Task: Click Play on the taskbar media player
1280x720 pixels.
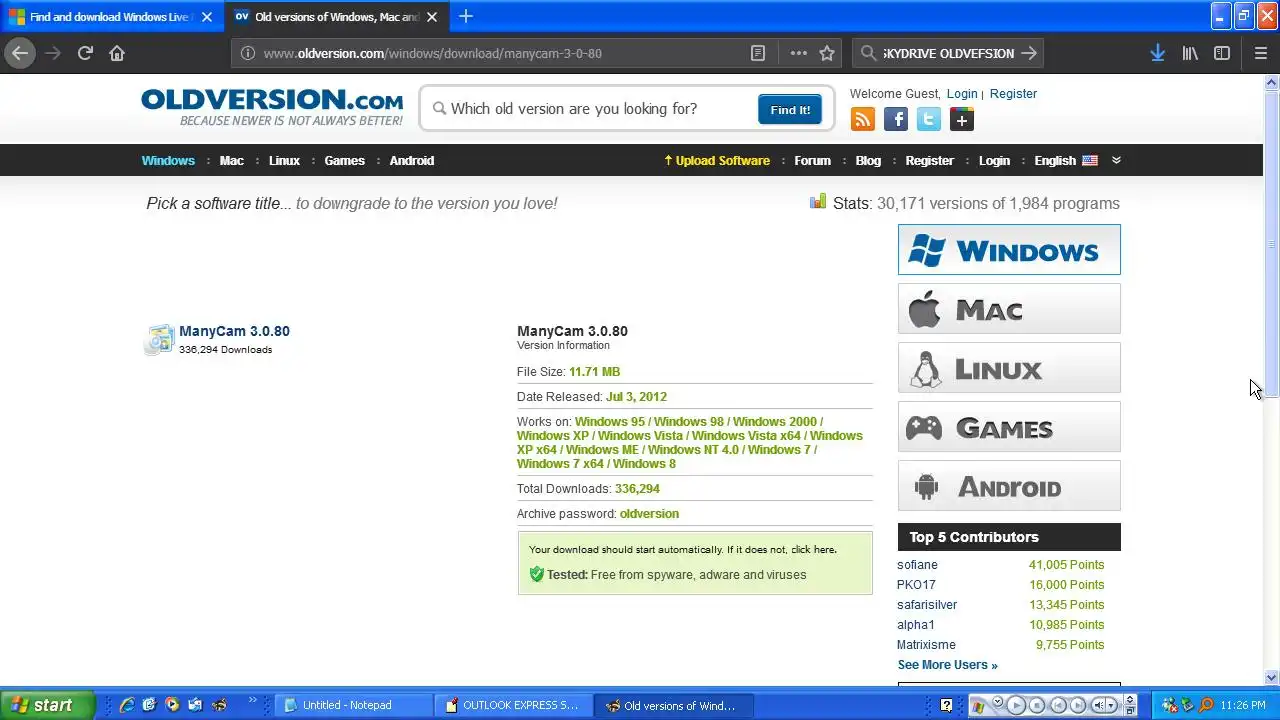Action: click(x=1015, y=705)
